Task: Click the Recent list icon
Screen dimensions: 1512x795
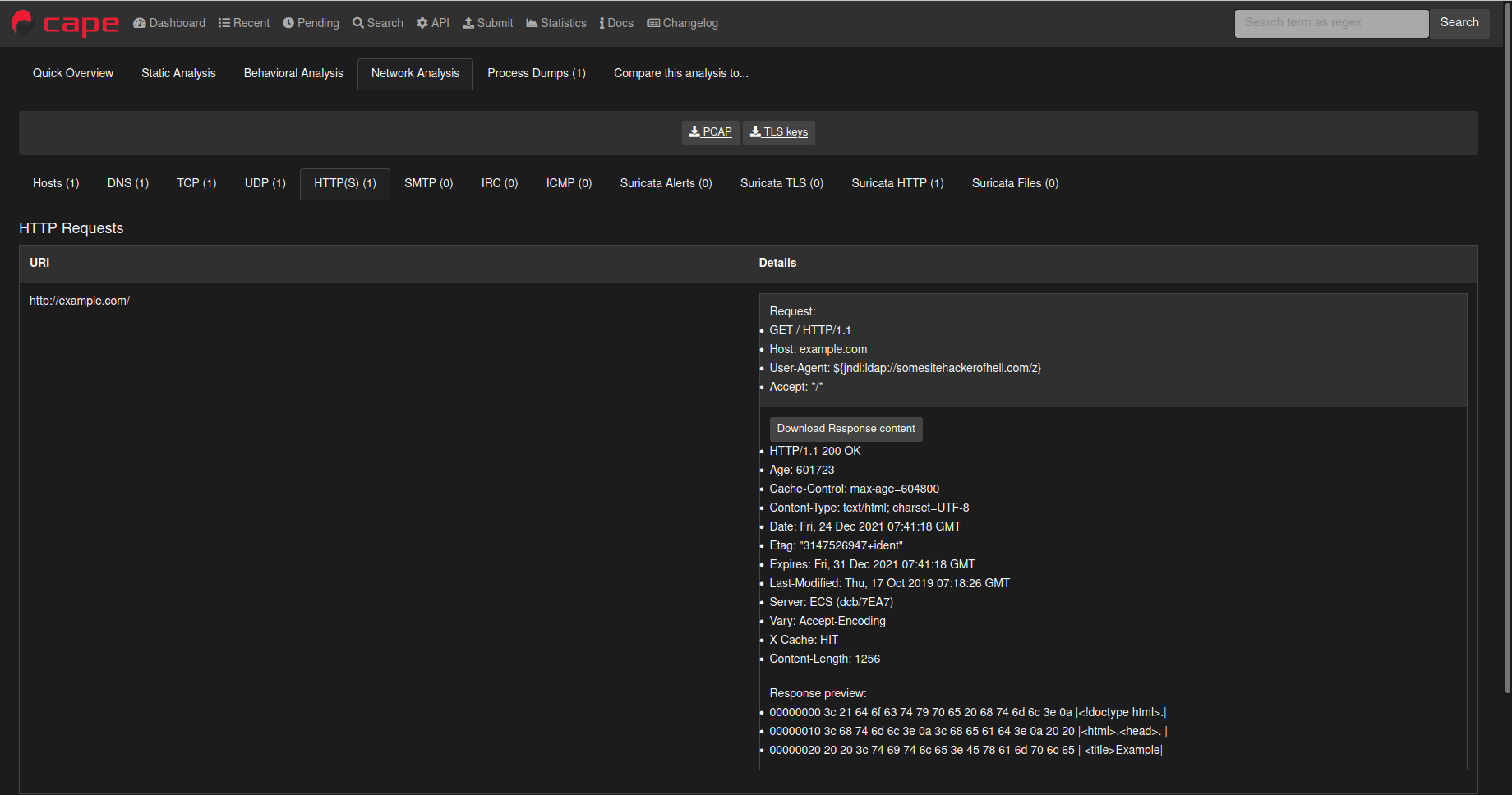Action: tap(224, 23)
